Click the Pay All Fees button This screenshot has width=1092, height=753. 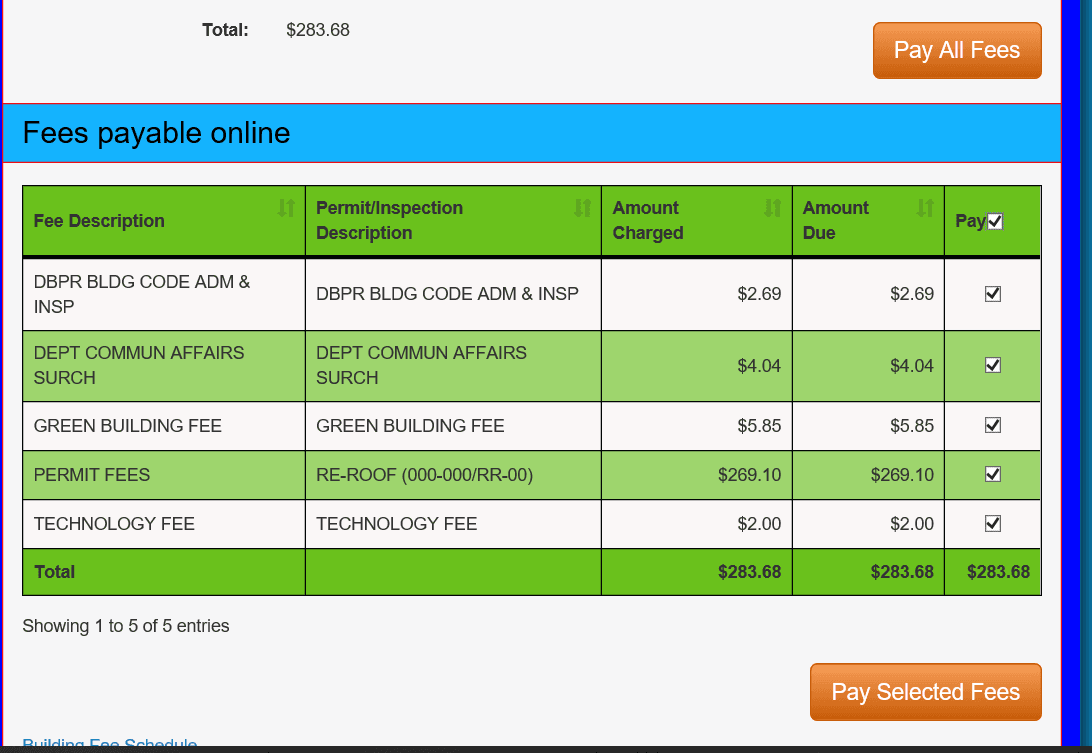956,50
